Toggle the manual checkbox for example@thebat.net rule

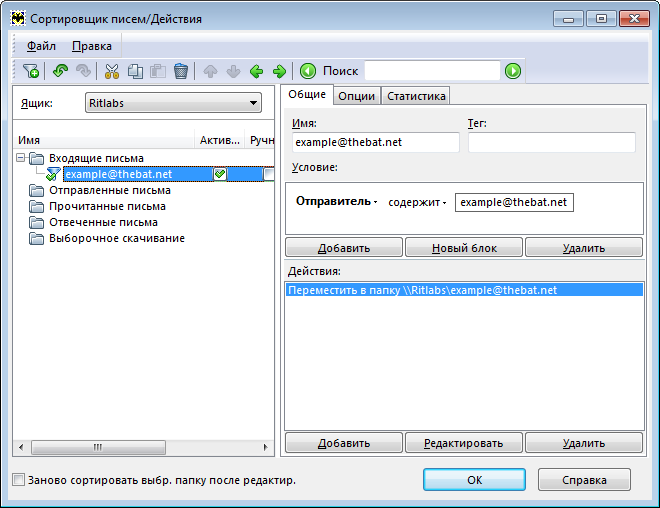click(x=269, y=174)
